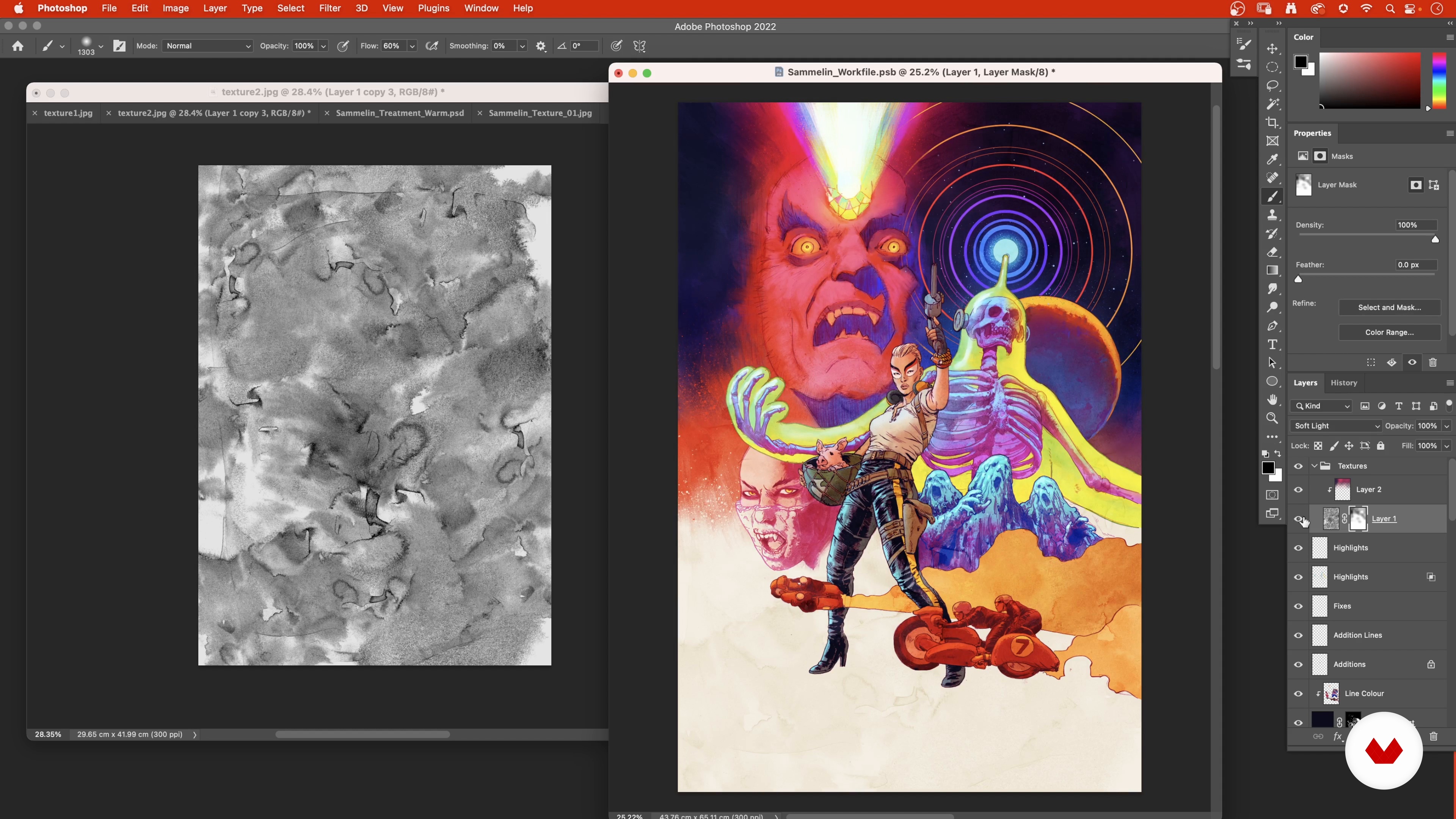The height and width of the screenshot is (819, 1456).
Task: Select the Eraser tool
Action: [1272, 252]
